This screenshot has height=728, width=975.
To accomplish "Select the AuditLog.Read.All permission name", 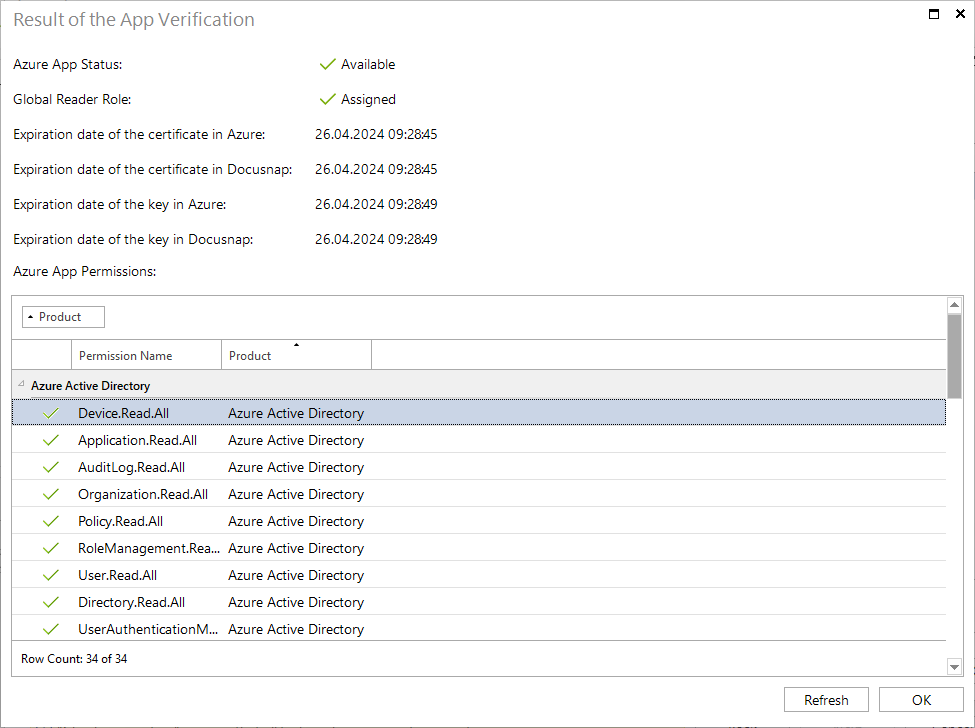I will pyautogui.click(x=131, y=468).
